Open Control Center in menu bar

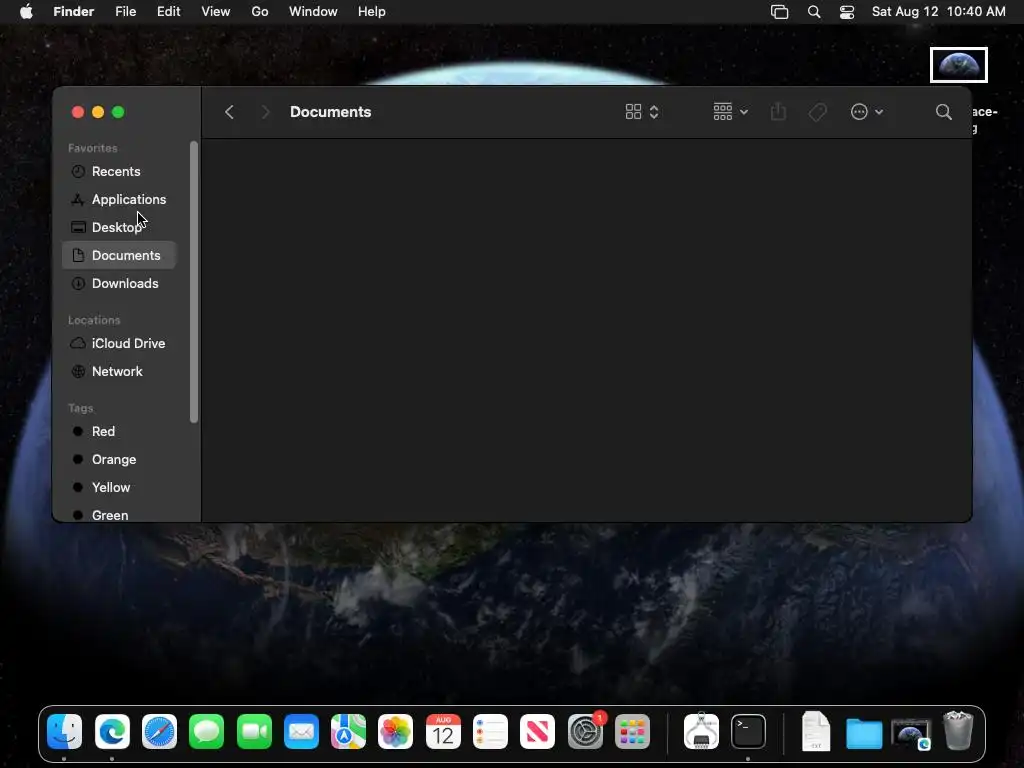tap(847, 12)
